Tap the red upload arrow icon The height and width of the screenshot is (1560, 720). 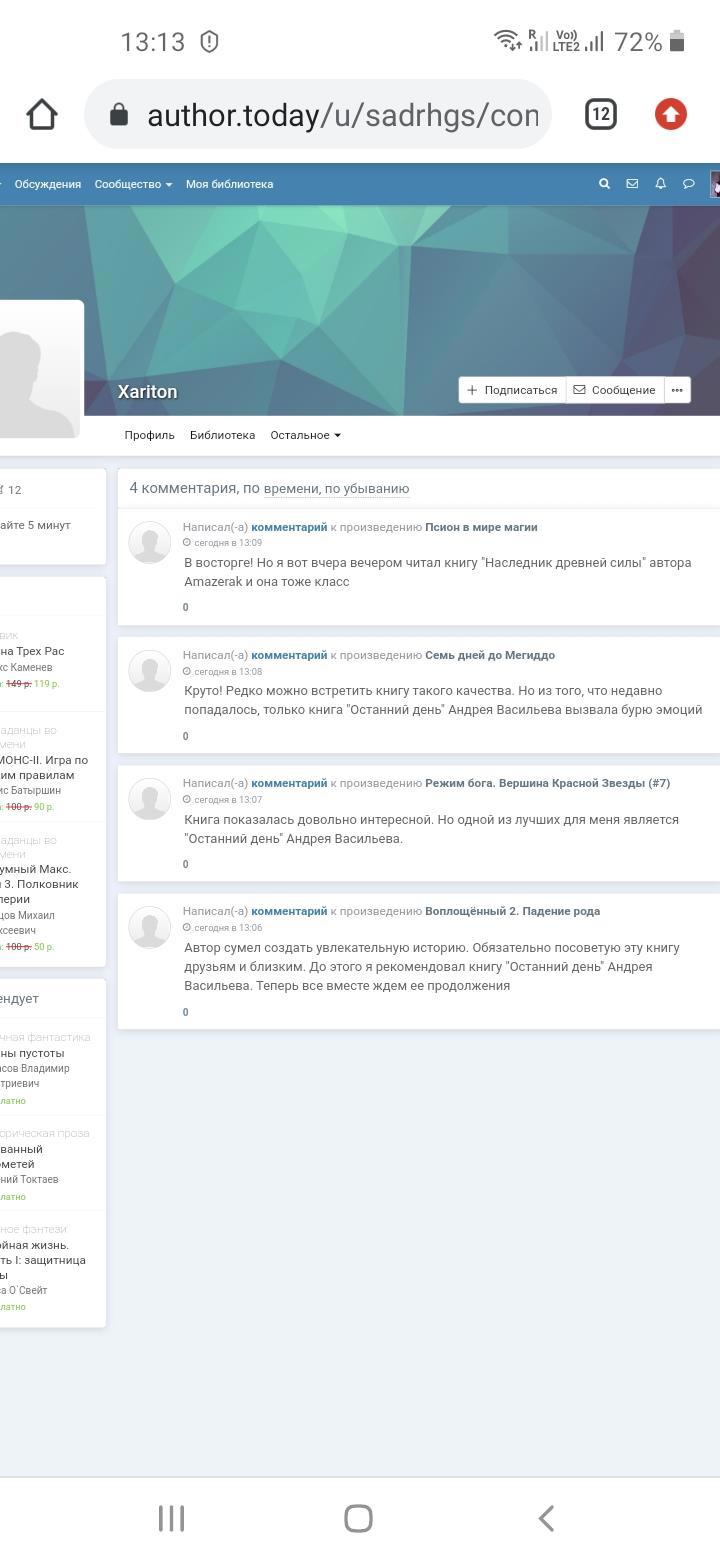(670, 115)
